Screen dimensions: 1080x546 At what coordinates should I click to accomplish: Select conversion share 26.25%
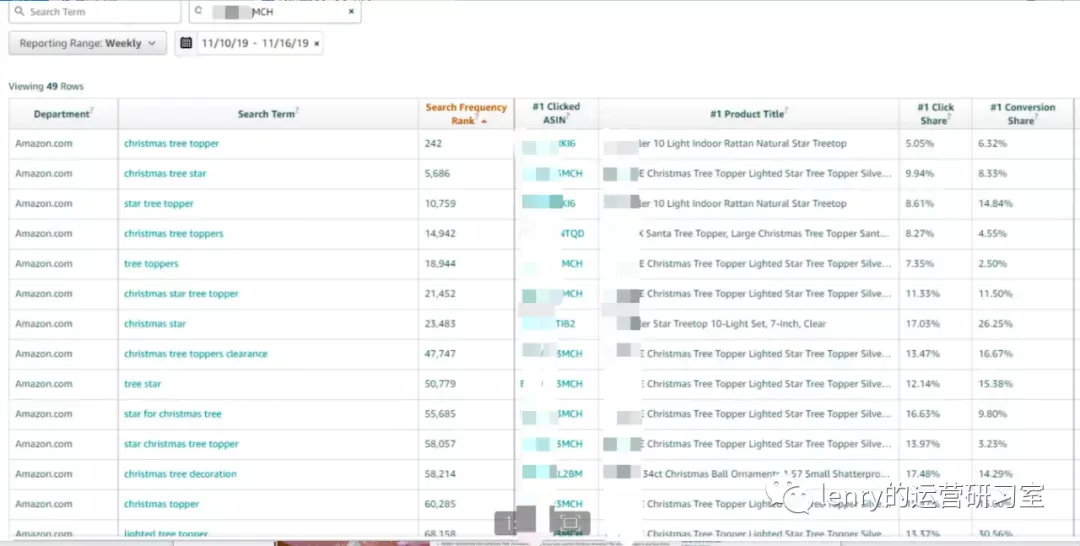(995, 324)
